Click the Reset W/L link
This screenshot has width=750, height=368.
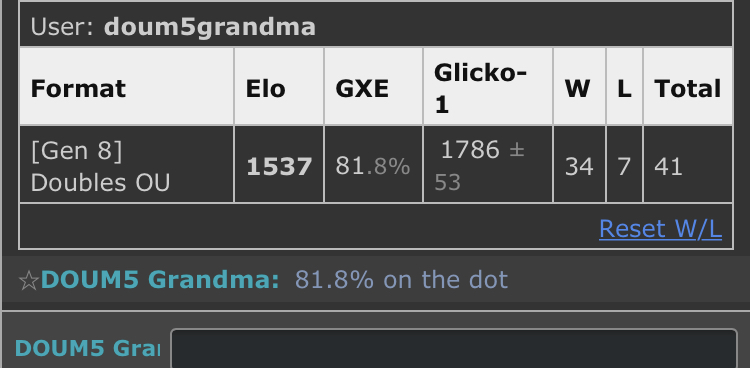[660, 229]
